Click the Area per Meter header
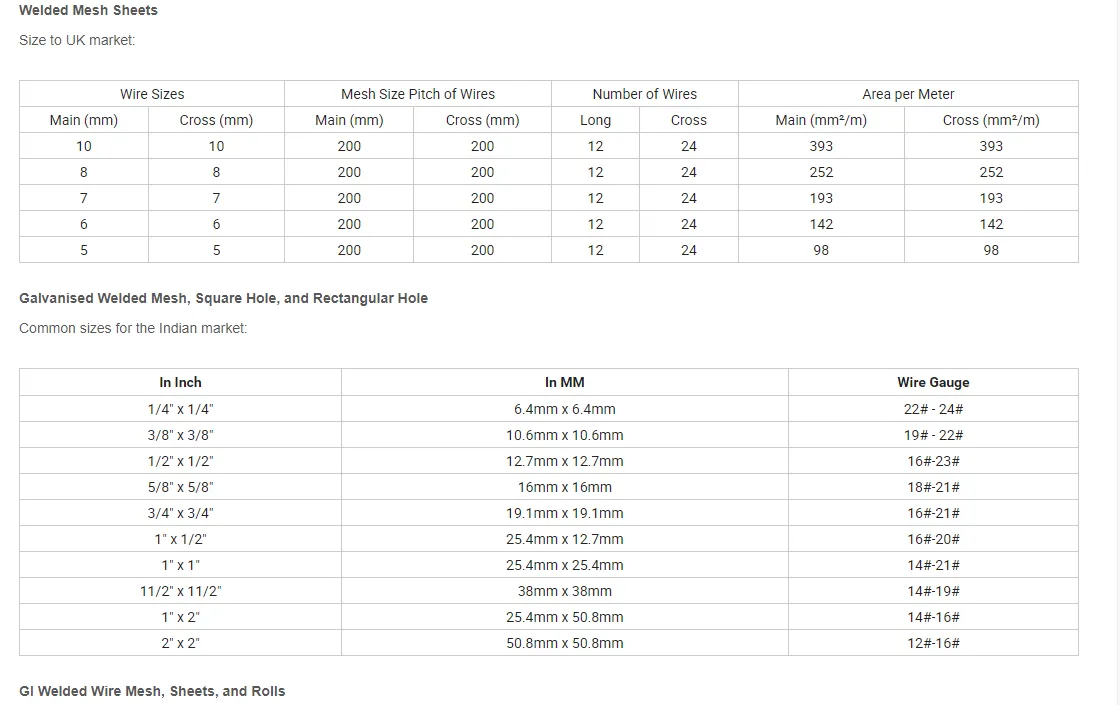The height and width of the screenshot is (705, 1120). (908, 94)
